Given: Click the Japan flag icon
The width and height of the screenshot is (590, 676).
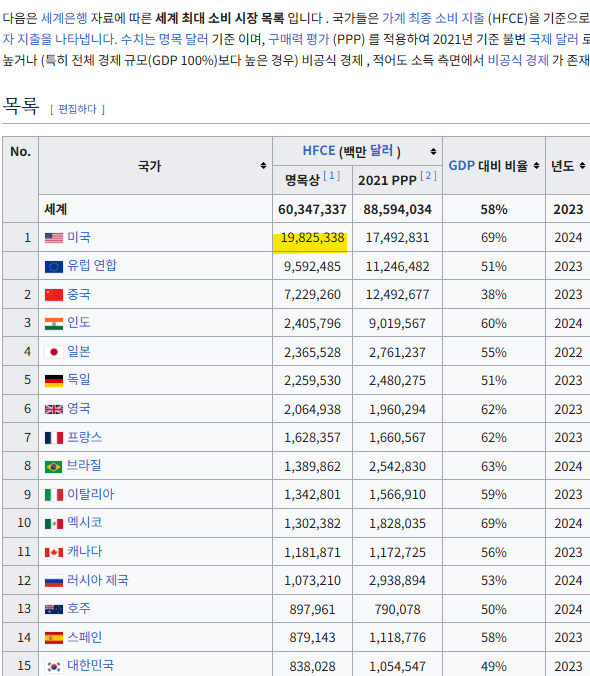Looking at the screenshot, I should (x=54, y=352).
